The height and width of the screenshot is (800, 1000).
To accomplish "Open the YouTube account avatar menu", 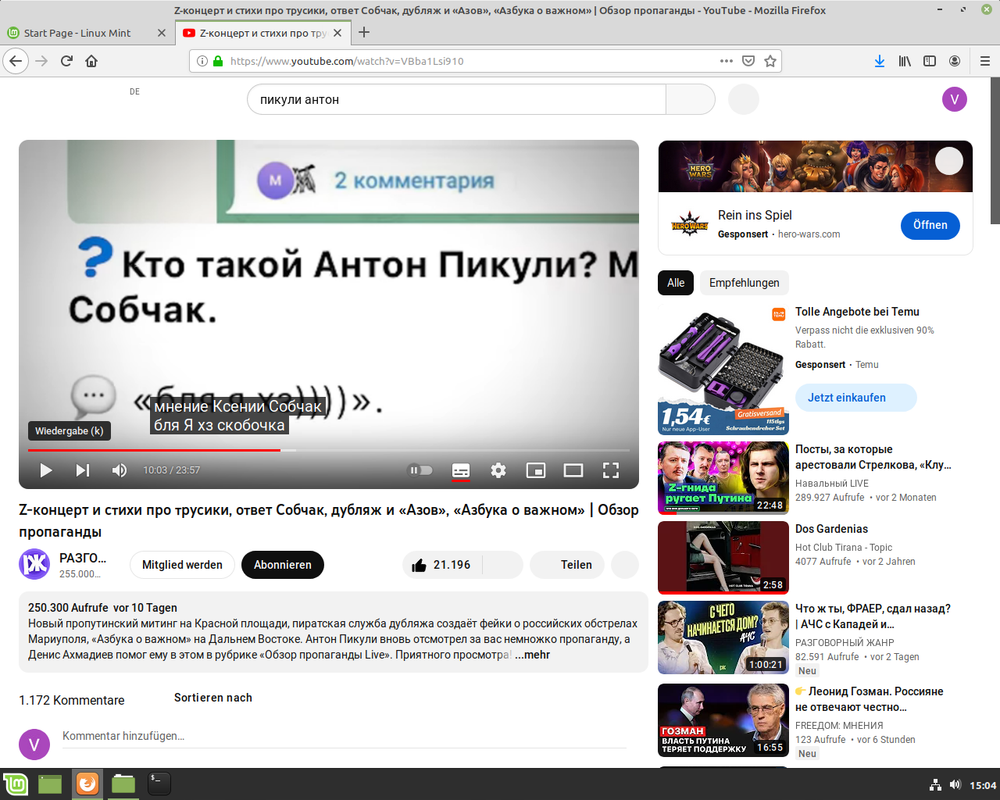I will (954, 99).
